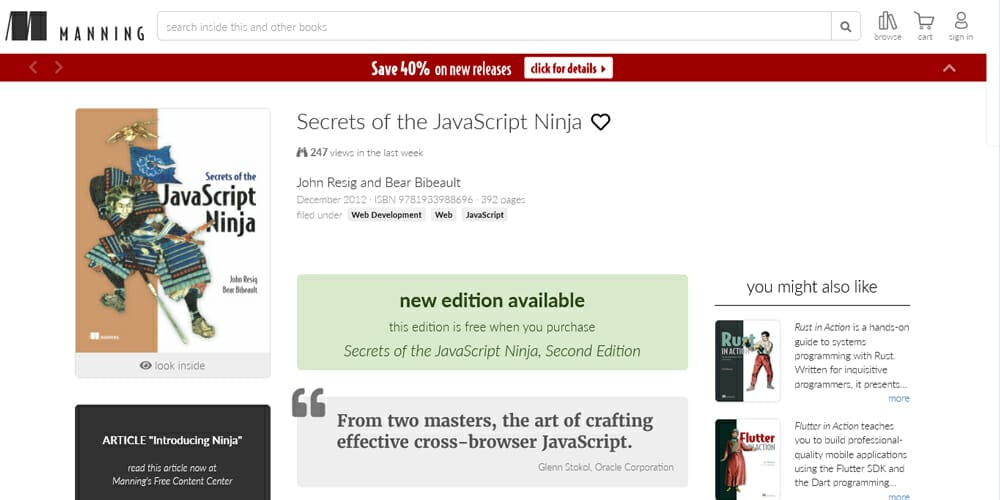Open the 'Introducing Ninja' article box
The width and height of the screenshot is (1000, 500).
point(173,452)
